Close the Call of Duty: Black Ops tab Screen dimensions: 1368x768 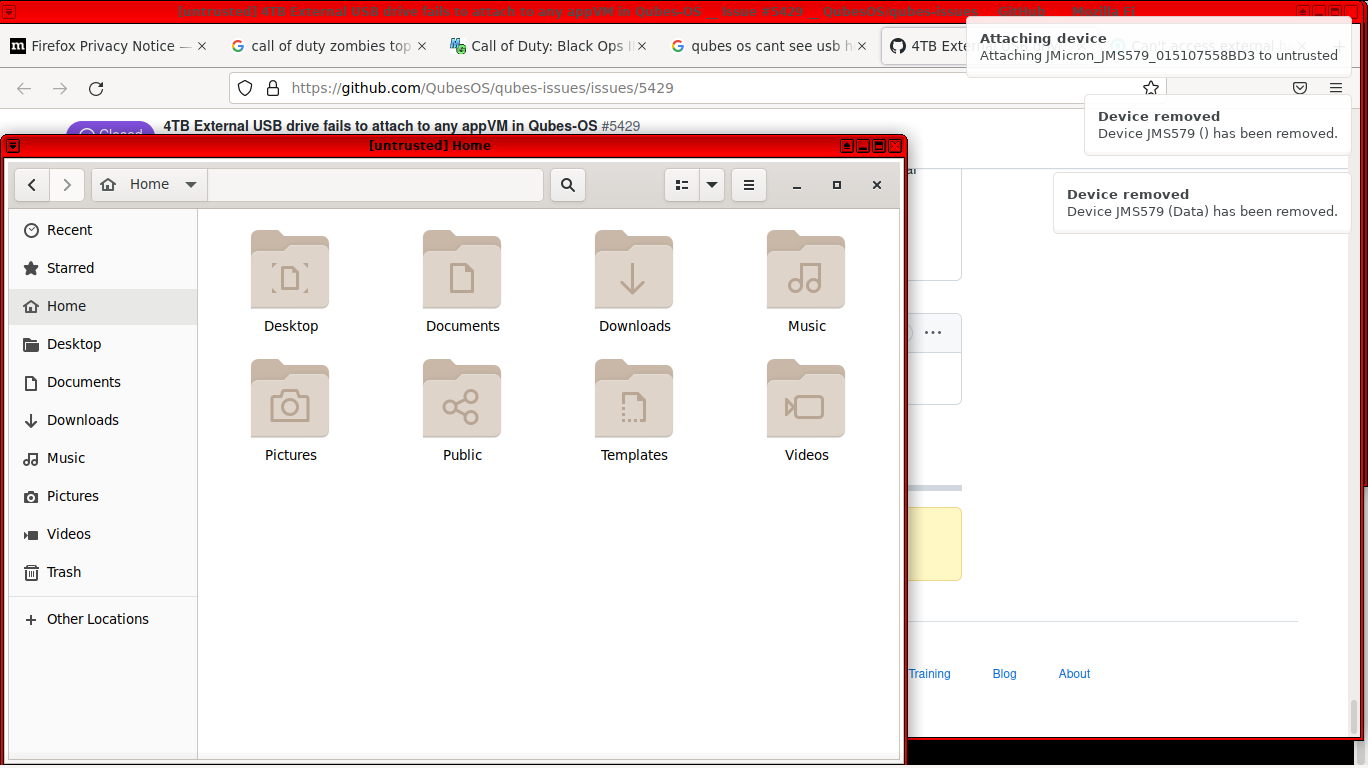(641, 46)
